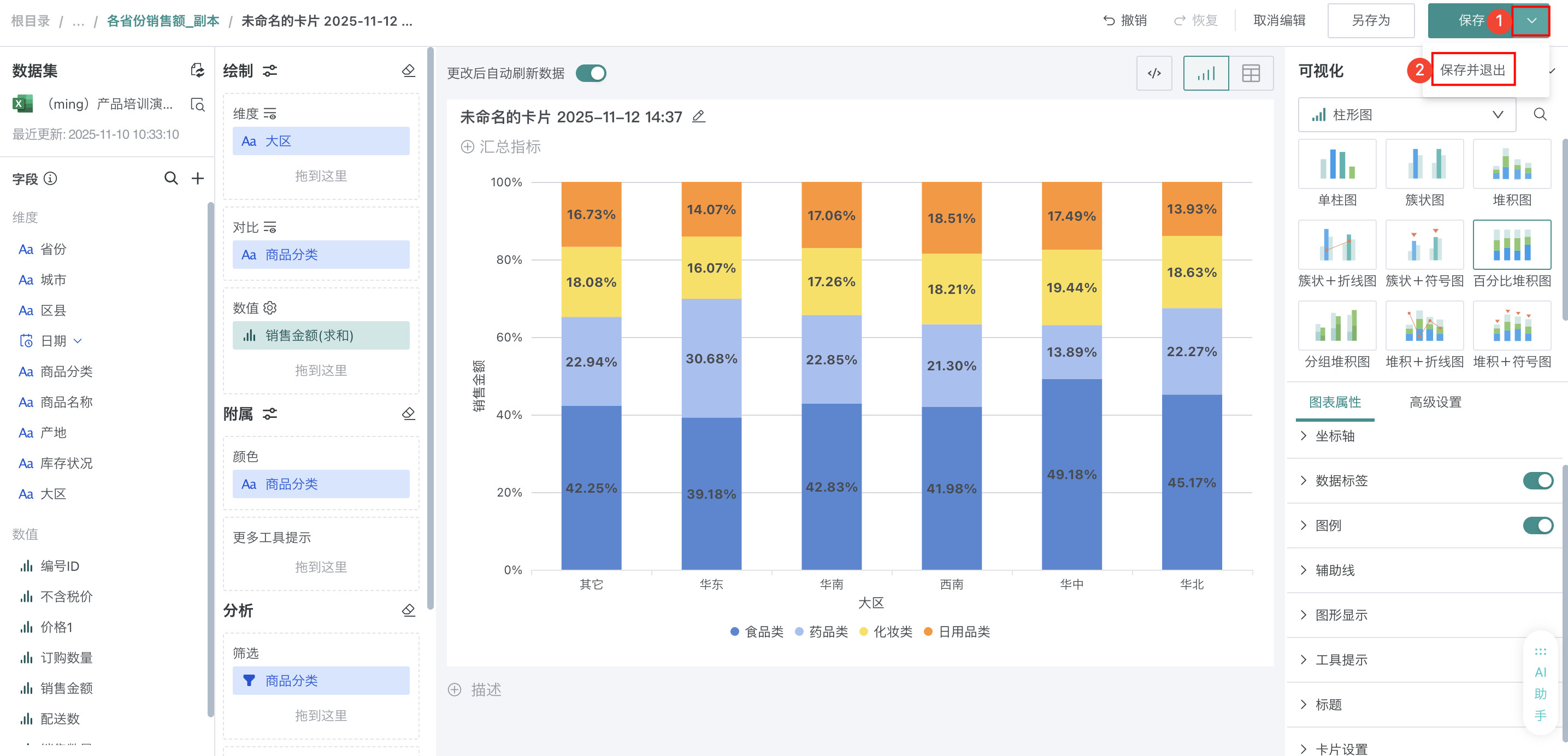Switch to 高级设置 tab
1568x756 pixels.
[x=1435, y=403]
